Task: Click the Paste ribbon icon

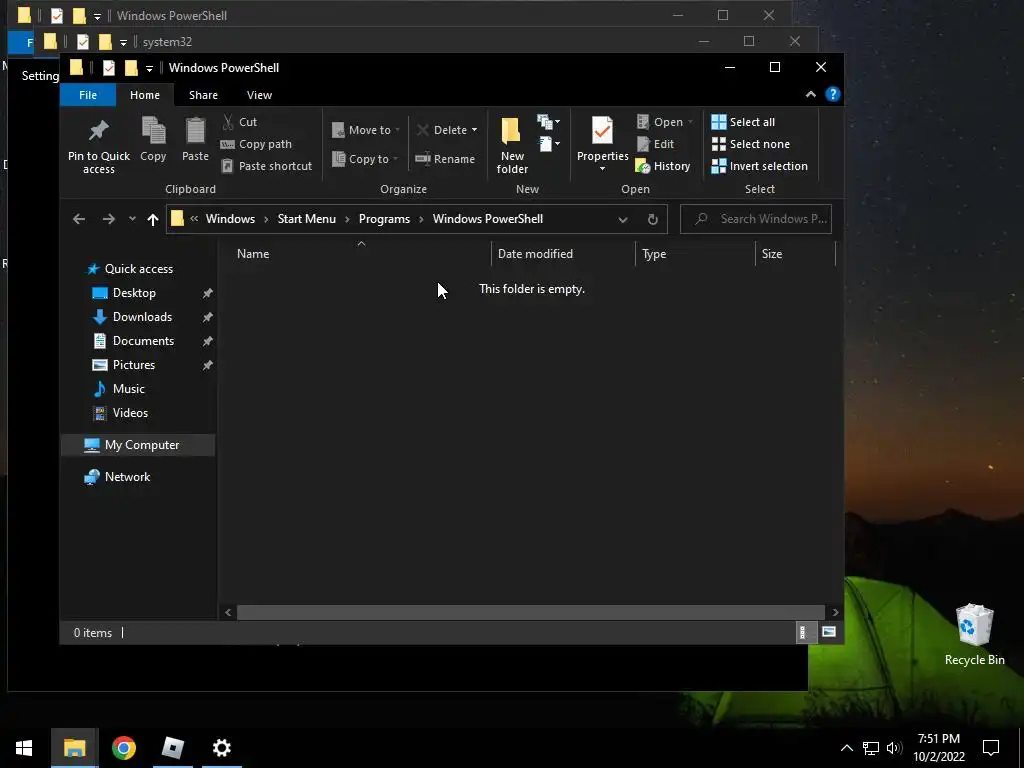Action: pyautogui.click(x=195, y=131)
